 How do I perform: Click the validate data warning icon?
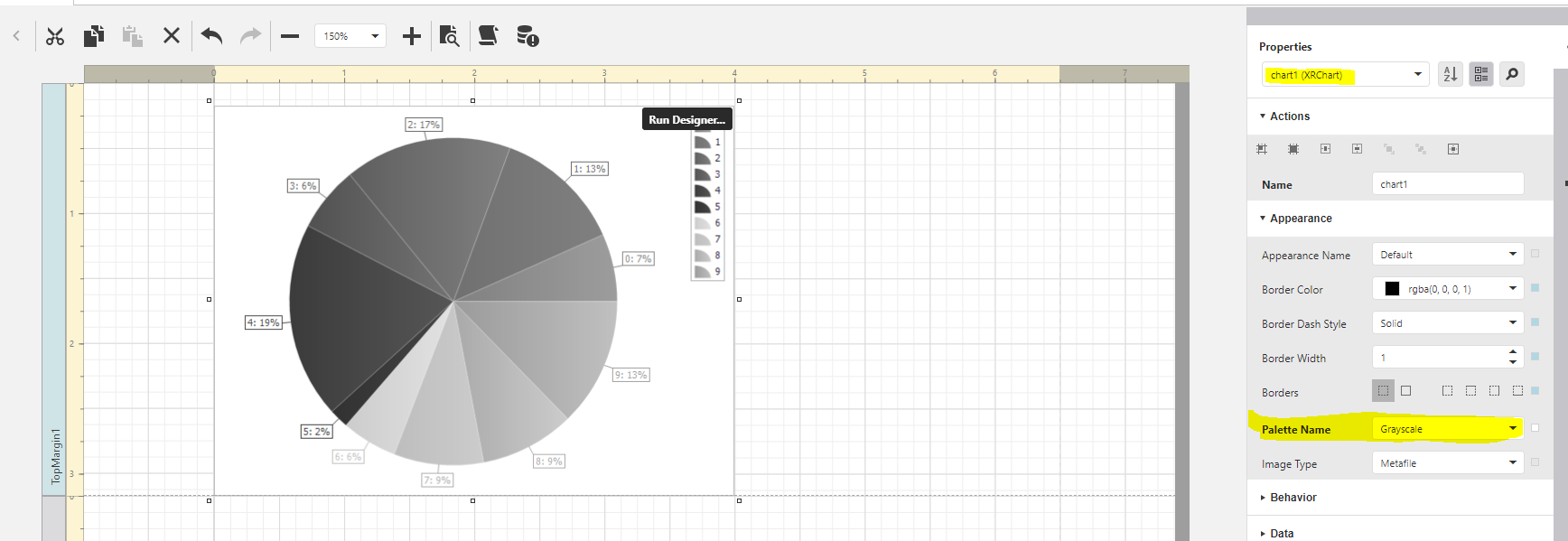point(527,36)
